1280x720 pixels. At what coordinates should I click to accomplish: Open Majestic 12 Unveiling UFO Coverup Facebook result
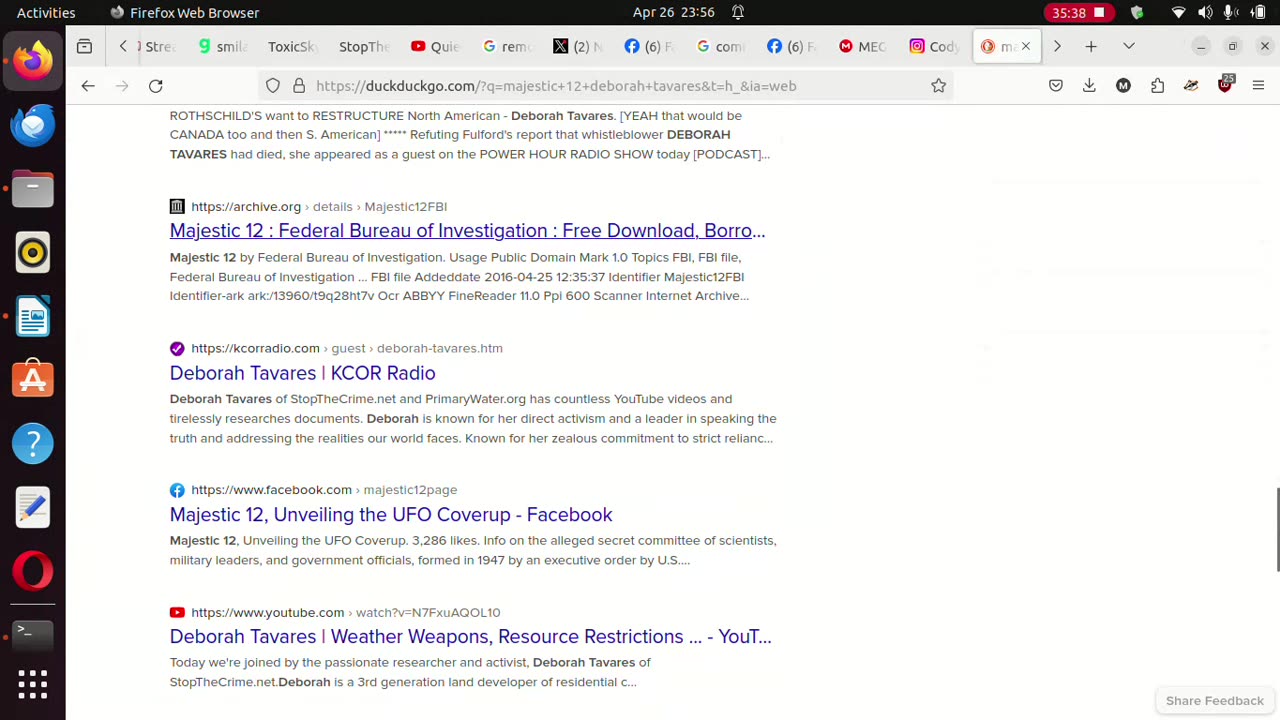(391, 515)
